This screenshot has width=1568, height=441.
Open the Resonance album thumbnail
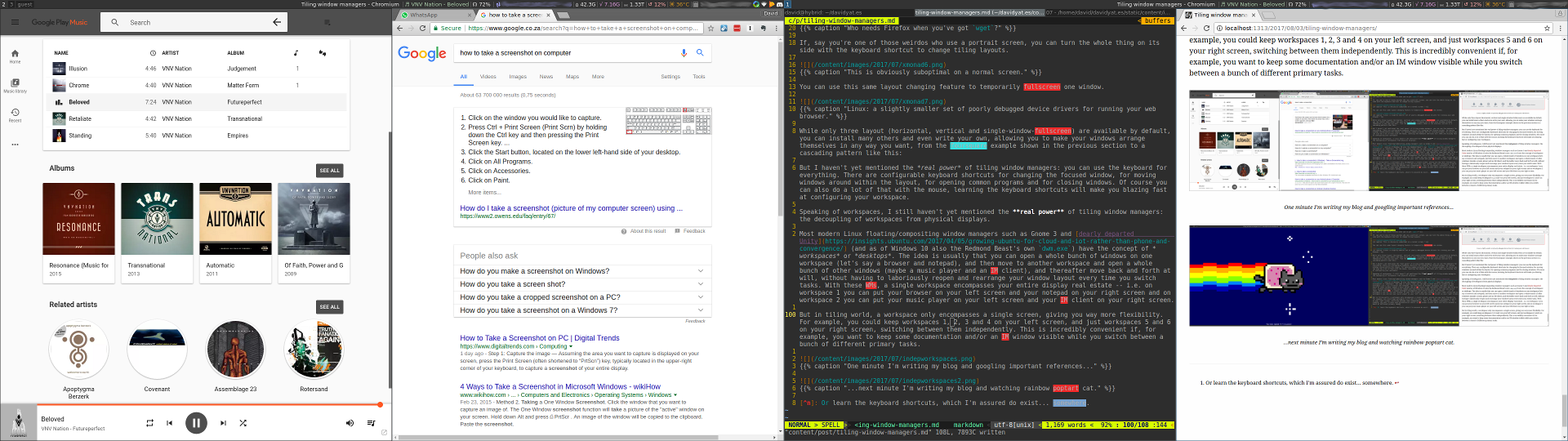(78, 219)
